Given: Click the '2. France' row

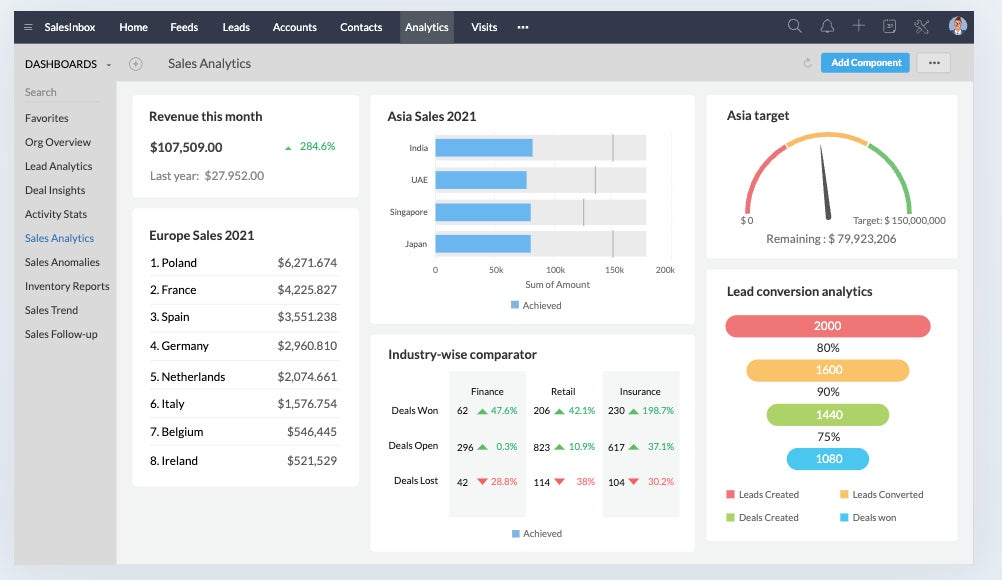Looking at the screenshot, I should point(243,290).
